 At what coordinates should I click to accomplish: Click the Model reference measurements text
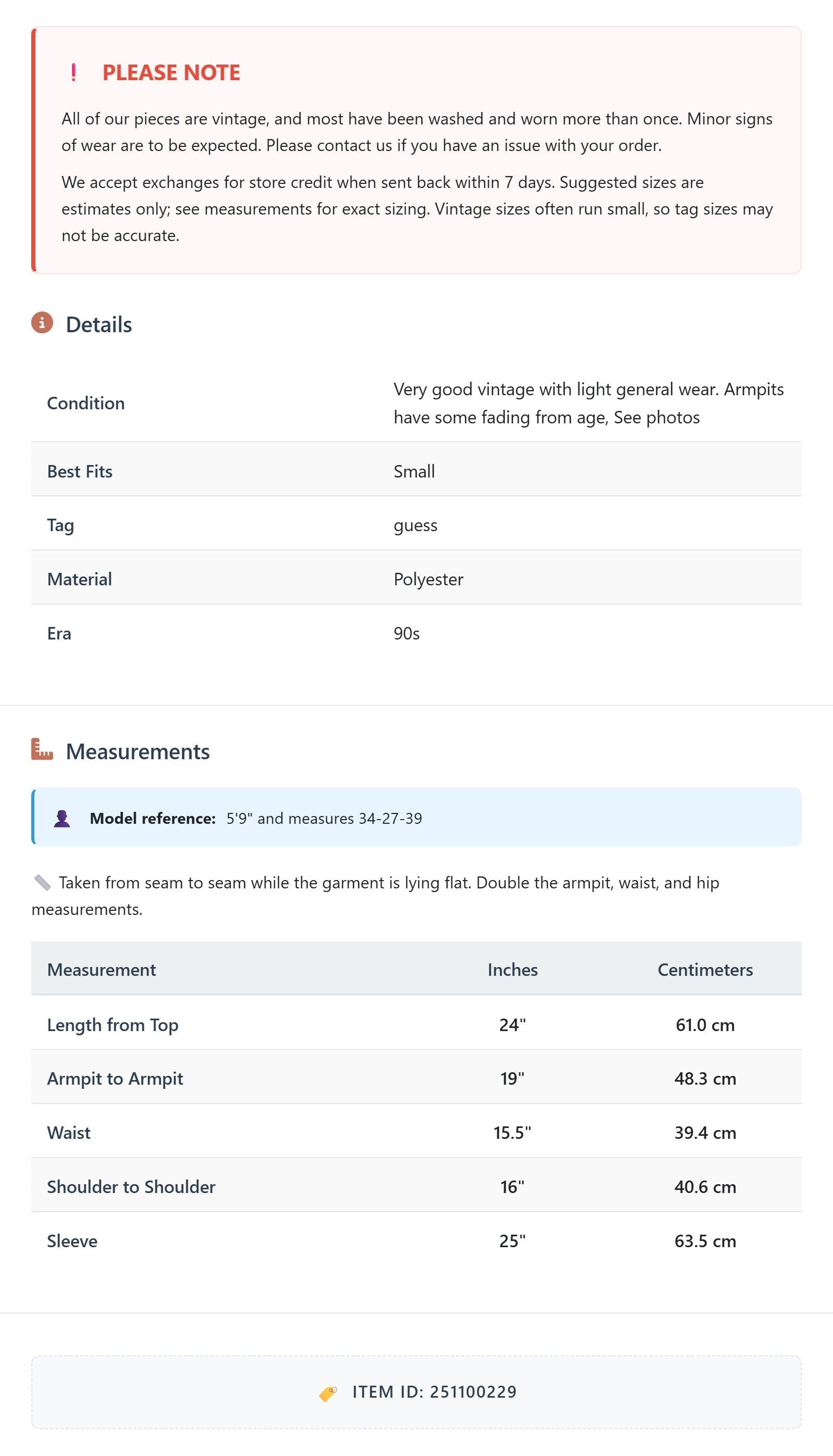324,819
